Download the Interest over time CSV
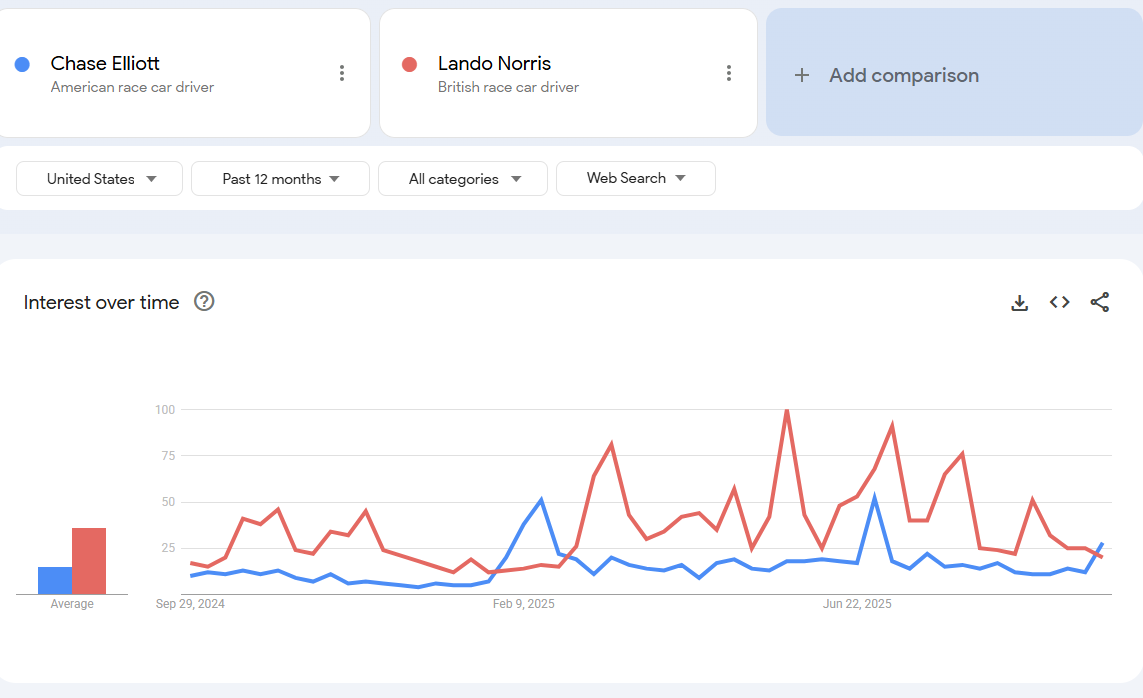Viewport: 1143px width, 698px height. point(1020,302)
